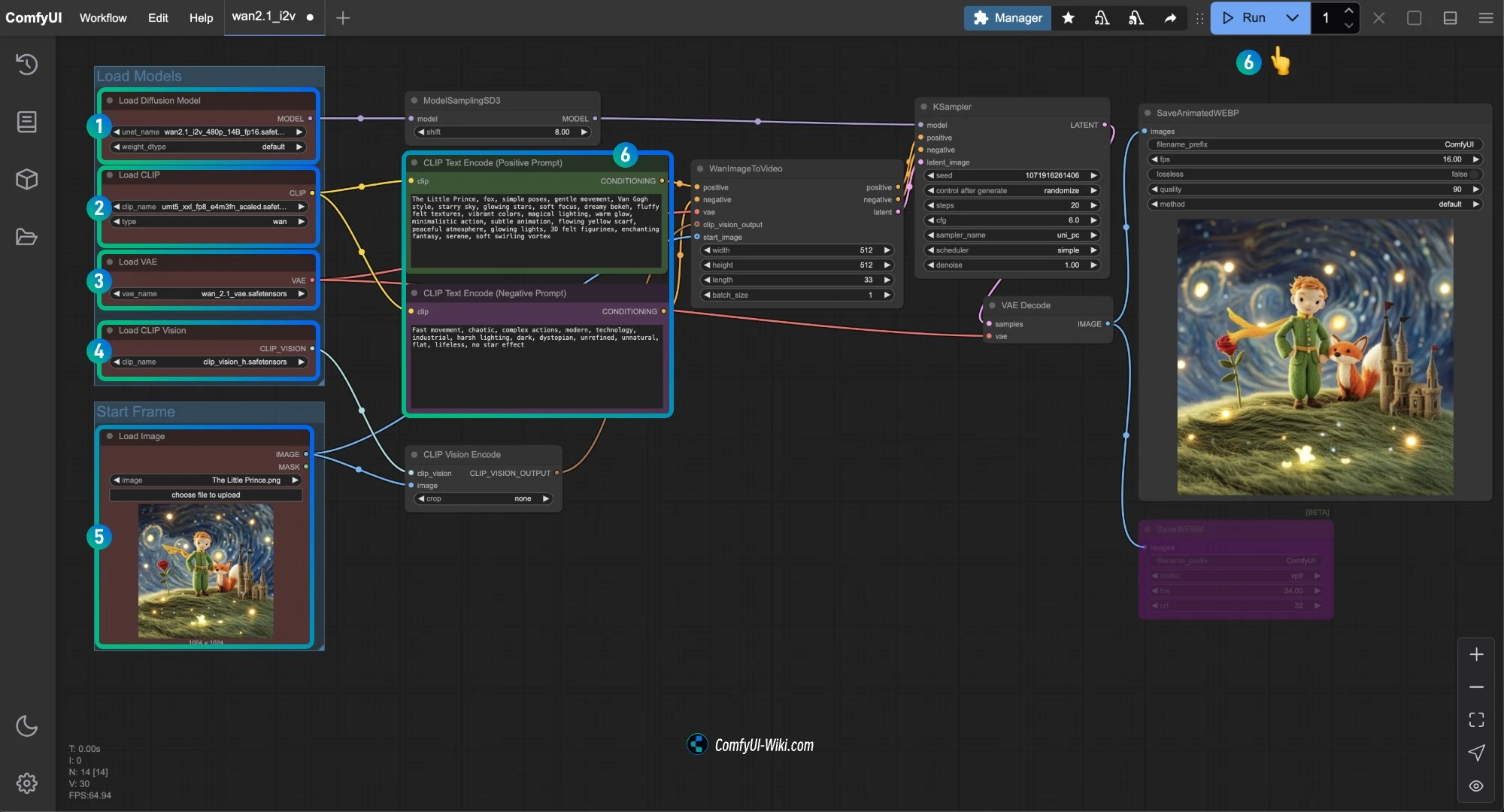Click fit view icon in canvas controls

(x=1476, y=720)
